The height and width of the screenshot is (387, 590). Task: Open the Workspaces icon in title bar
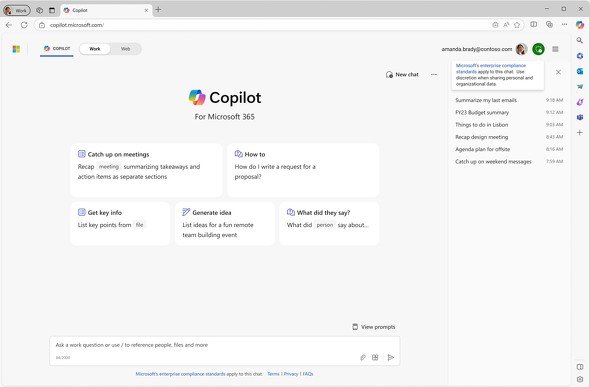pyautogui.click(x=40, y=10)
